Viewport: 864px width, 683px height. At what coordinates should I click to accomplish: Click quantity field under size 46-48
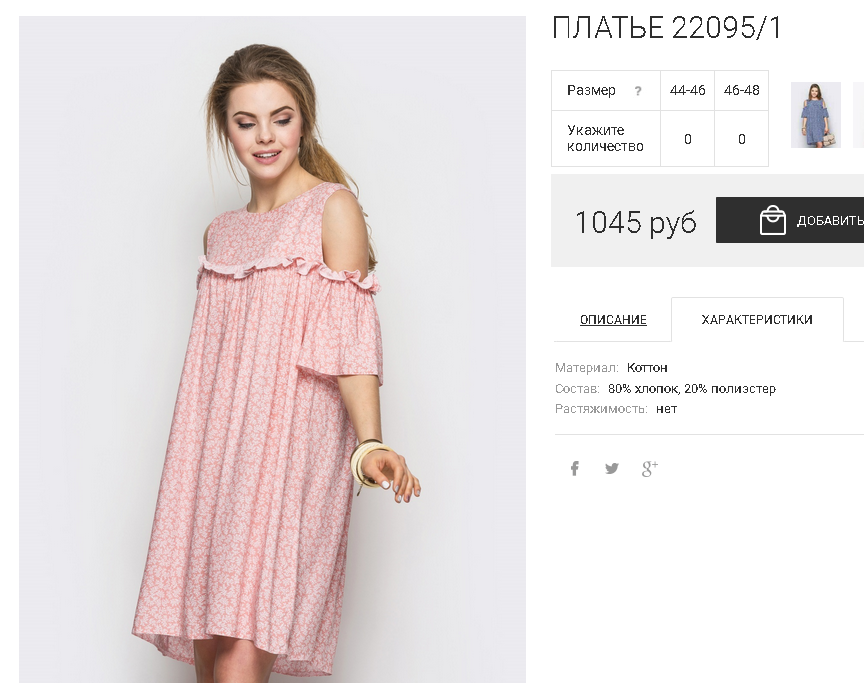click(742, 139)
